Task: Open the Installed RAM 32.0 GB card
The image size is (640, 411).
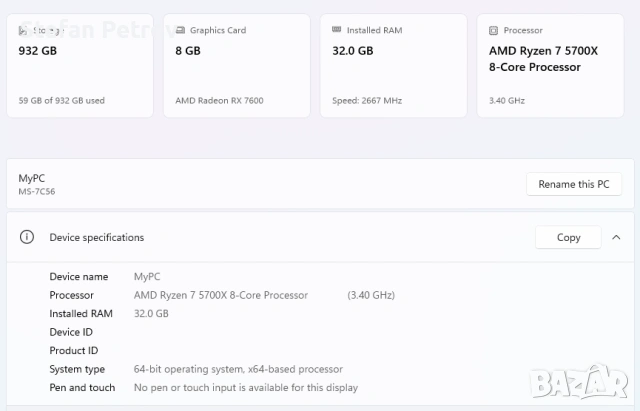Action: pos(393,66)
